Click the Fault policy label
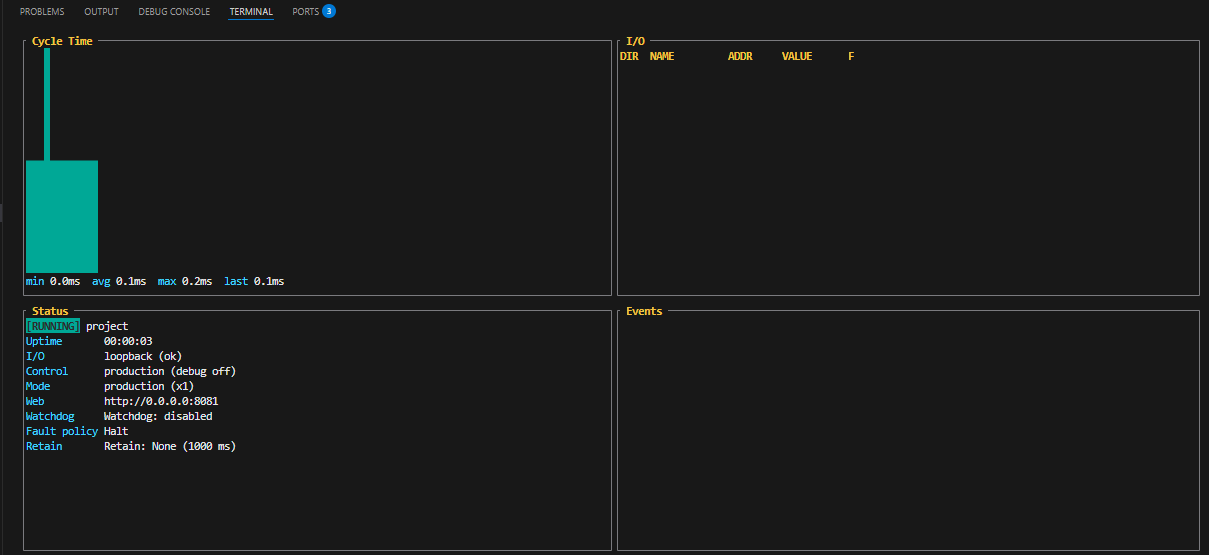This screenshot has width=1209, height=555. [x=62, y=432]
